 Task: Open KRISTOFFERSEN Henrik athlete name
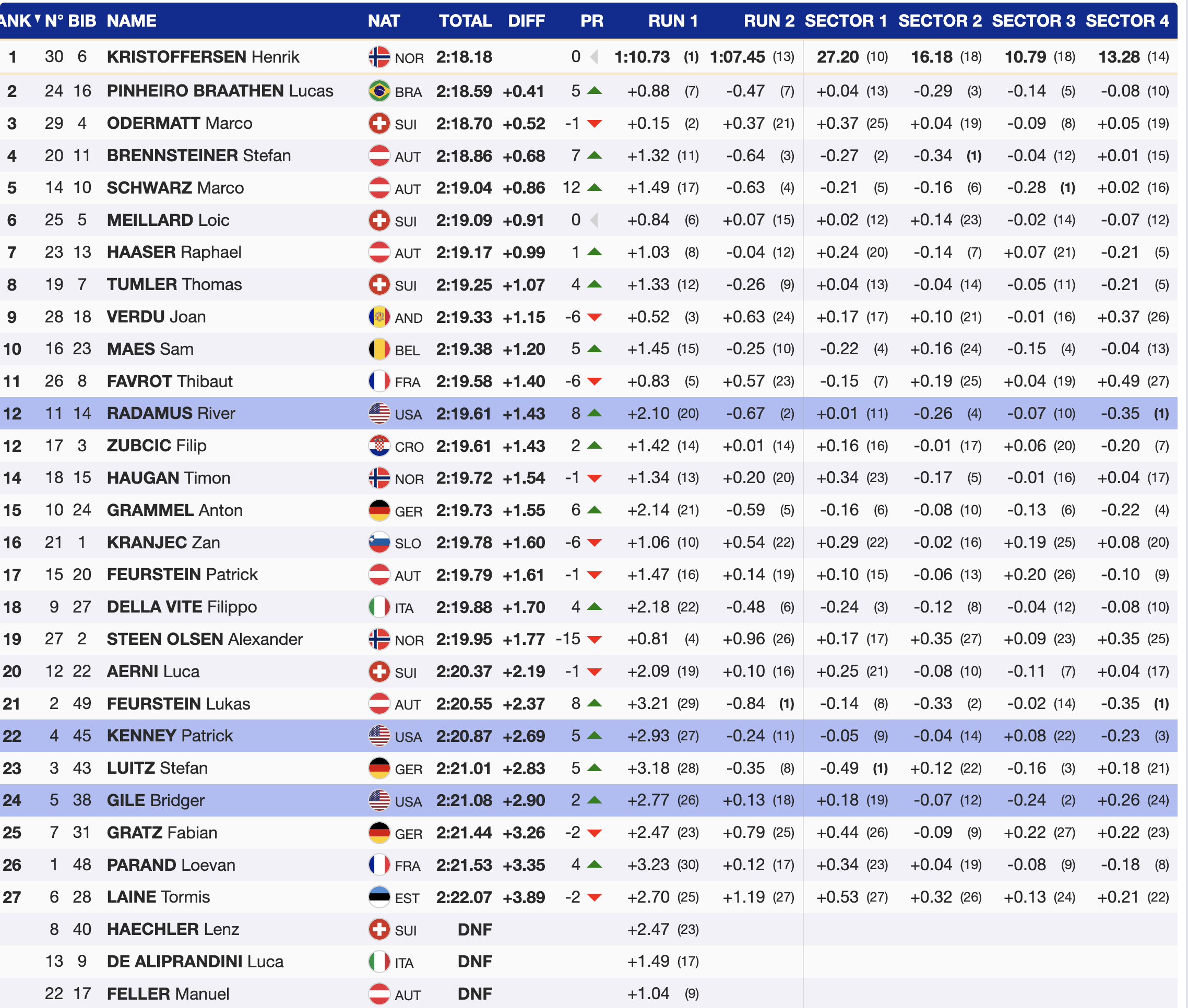[203, 57]
